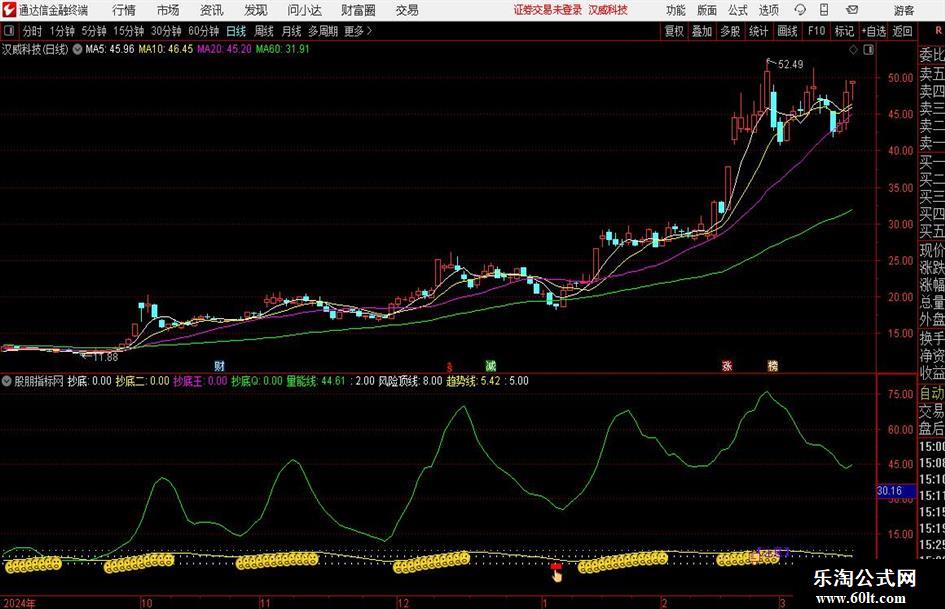Open the customer service headset icon
Screen dimensions: 945x609
pos(800,10)
